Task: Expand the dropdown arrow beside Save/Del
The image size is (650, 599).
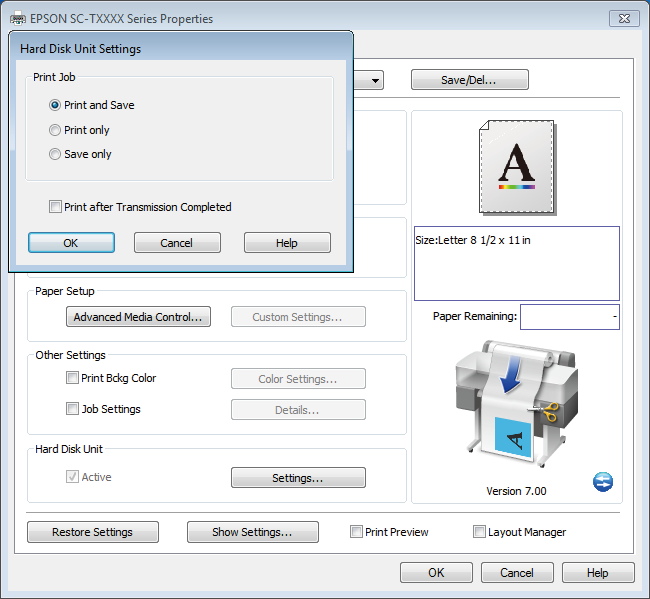Action: (x=375, y=80)
